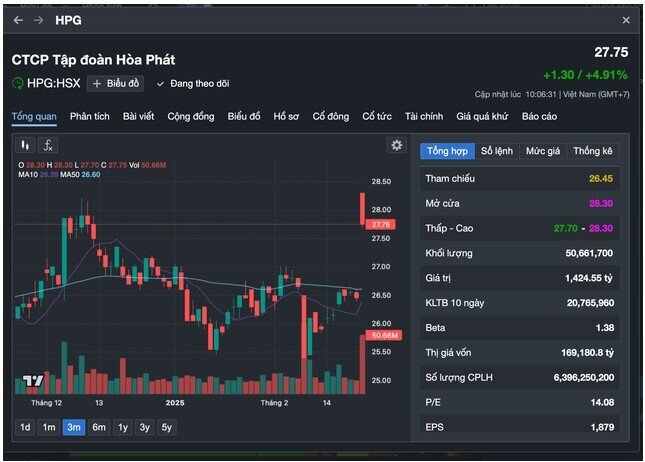Click the Giá trị value 1,424.55 tỷ

(x=589, y=278)
